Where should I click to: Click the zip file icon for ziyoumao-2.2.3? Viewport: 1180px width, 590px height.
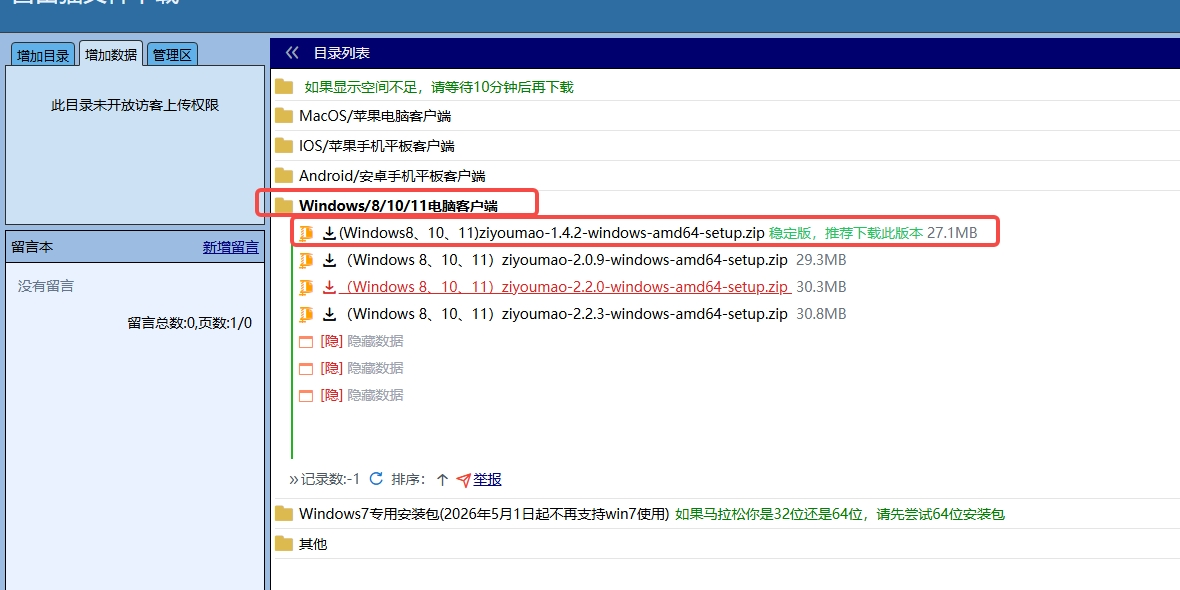coord(307,314)
